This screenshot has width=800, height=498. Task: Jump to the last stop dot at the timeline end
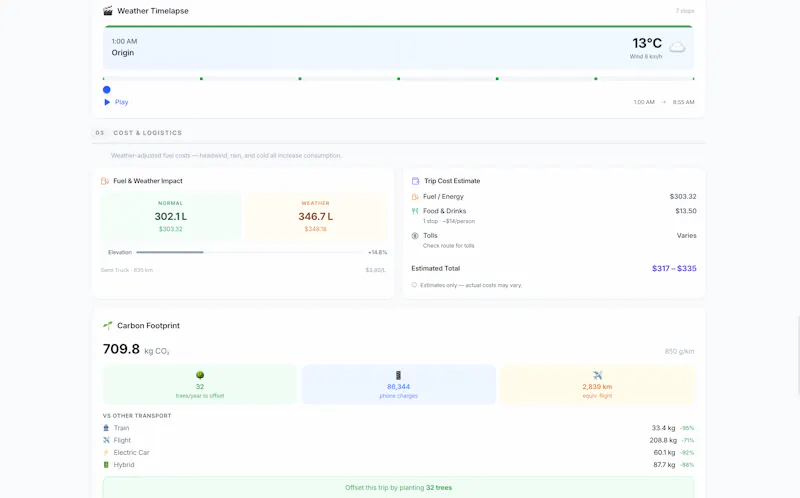click(x=693, y=79)
